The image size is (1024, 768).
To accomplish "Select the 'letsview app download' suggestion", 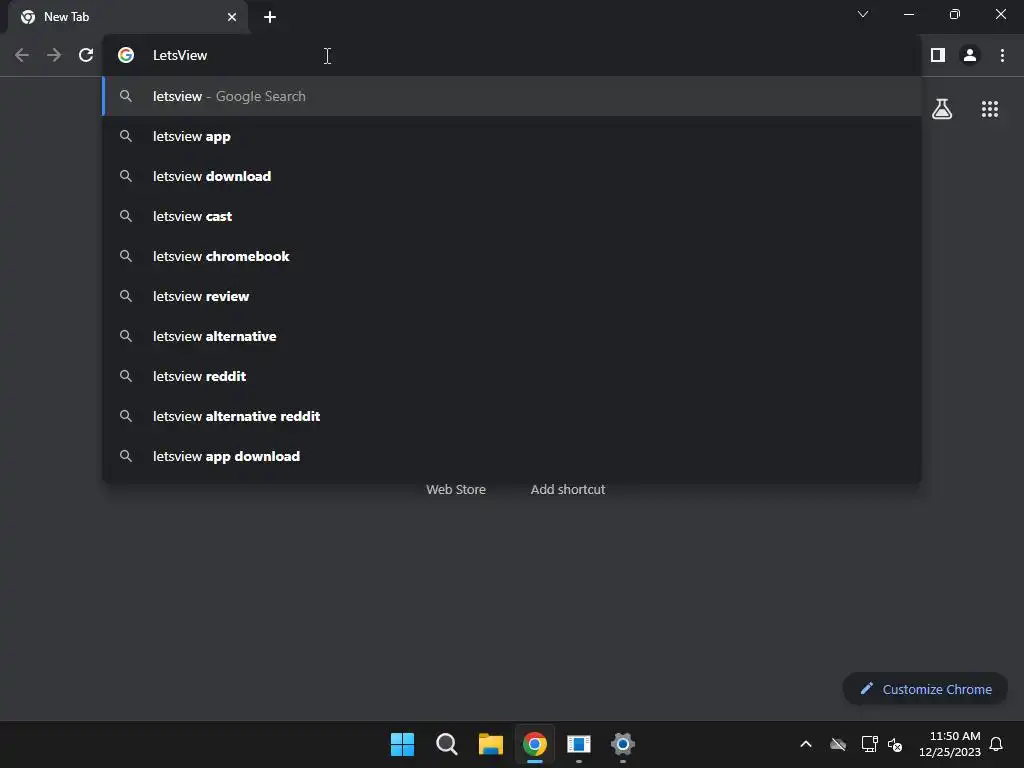I will click(x=511, y=456).
